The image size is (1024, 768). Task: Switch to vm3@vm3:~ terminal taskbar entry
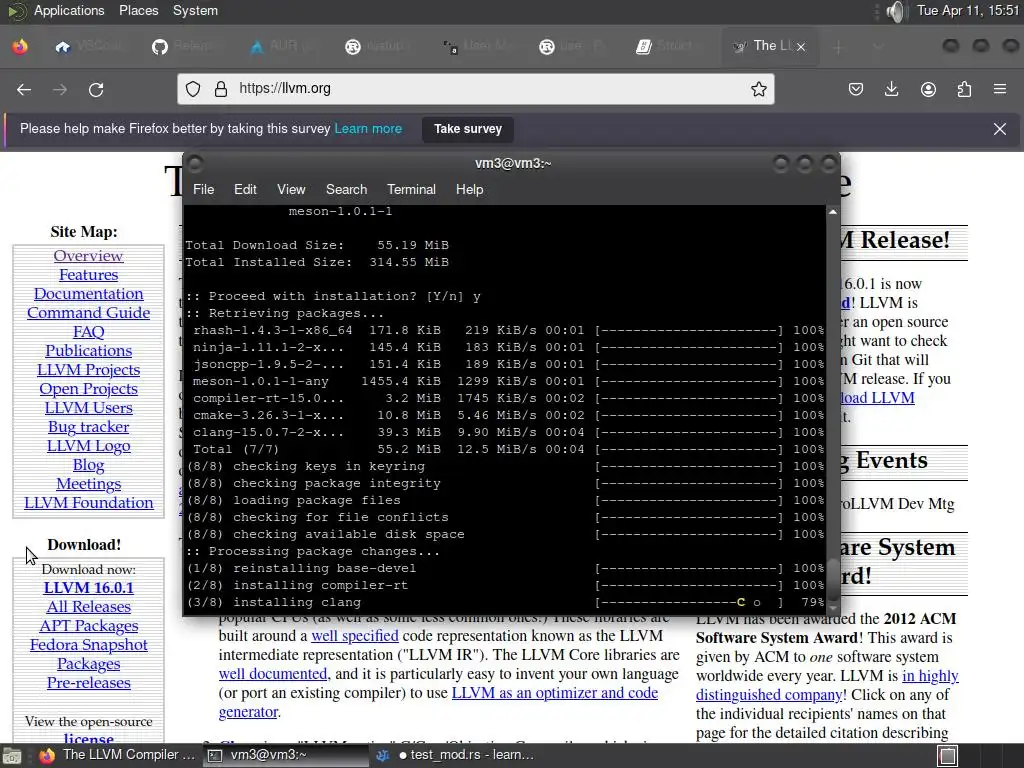(284, 755)
